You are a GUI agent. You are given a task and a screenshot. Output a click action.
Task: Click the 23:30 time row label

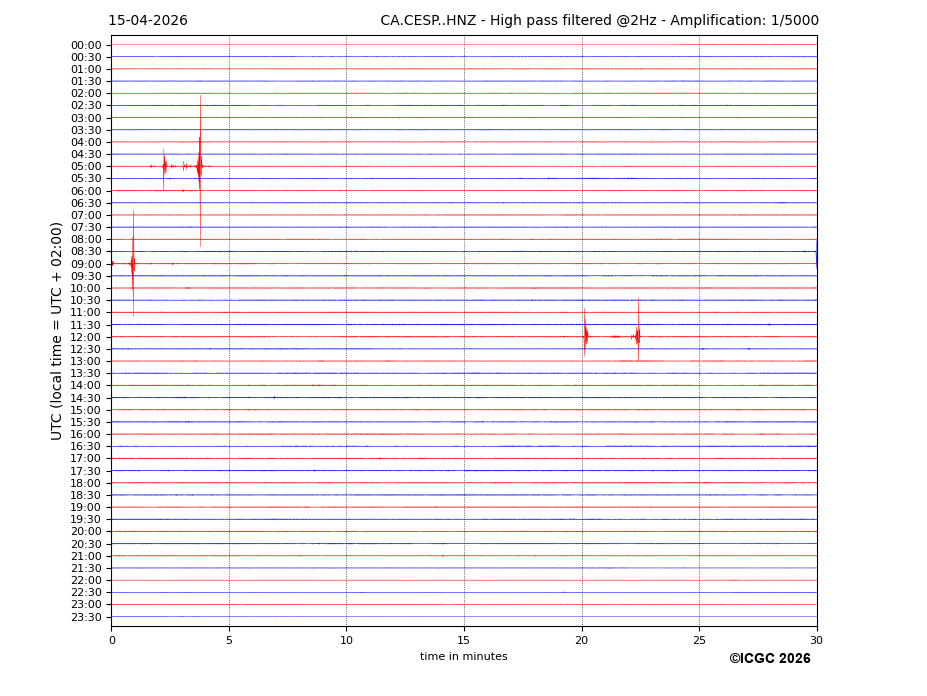tap(86, 617)
